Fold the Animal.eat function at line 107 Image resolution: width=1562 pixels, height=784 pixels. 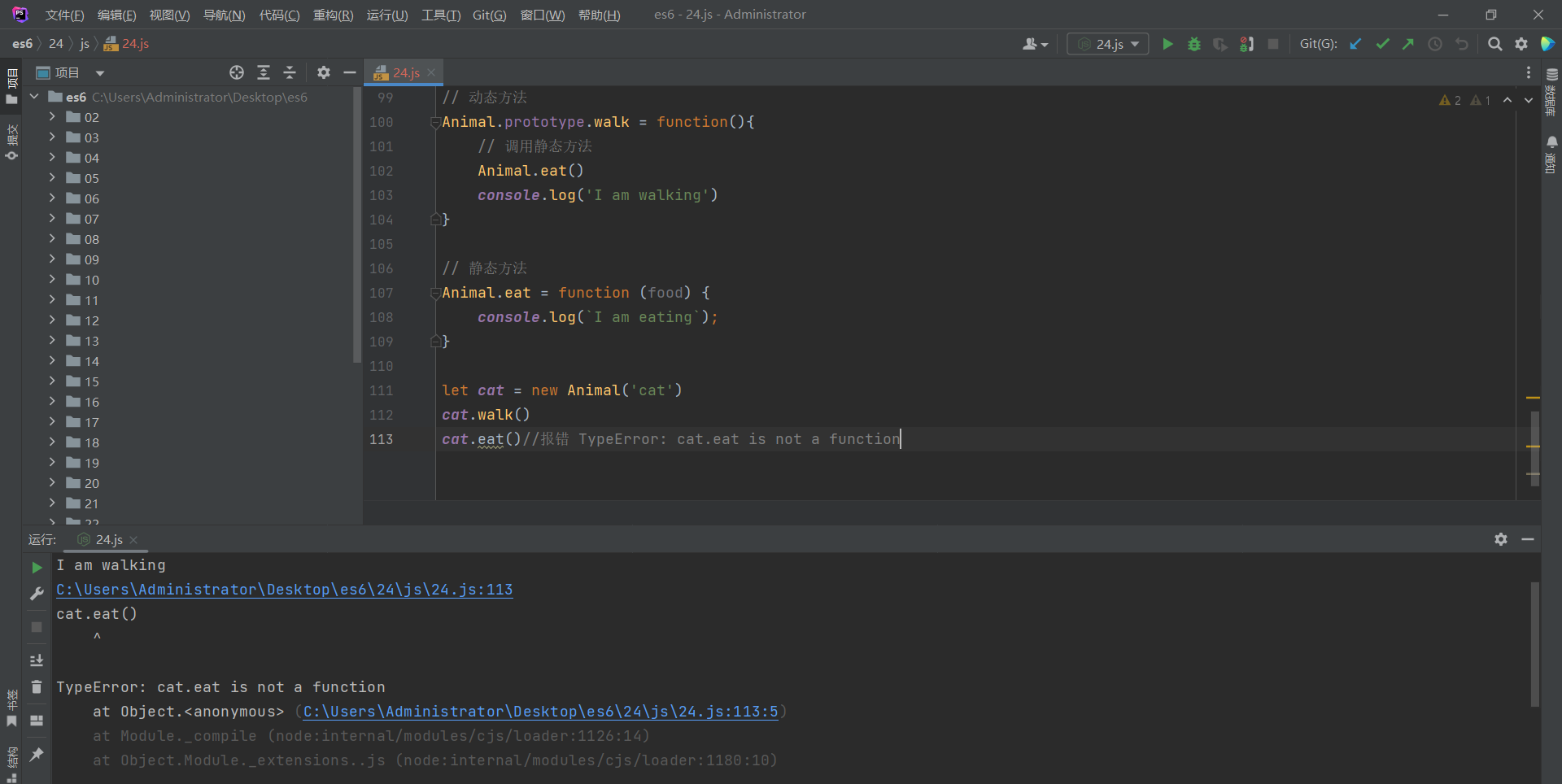pos(435,293)
